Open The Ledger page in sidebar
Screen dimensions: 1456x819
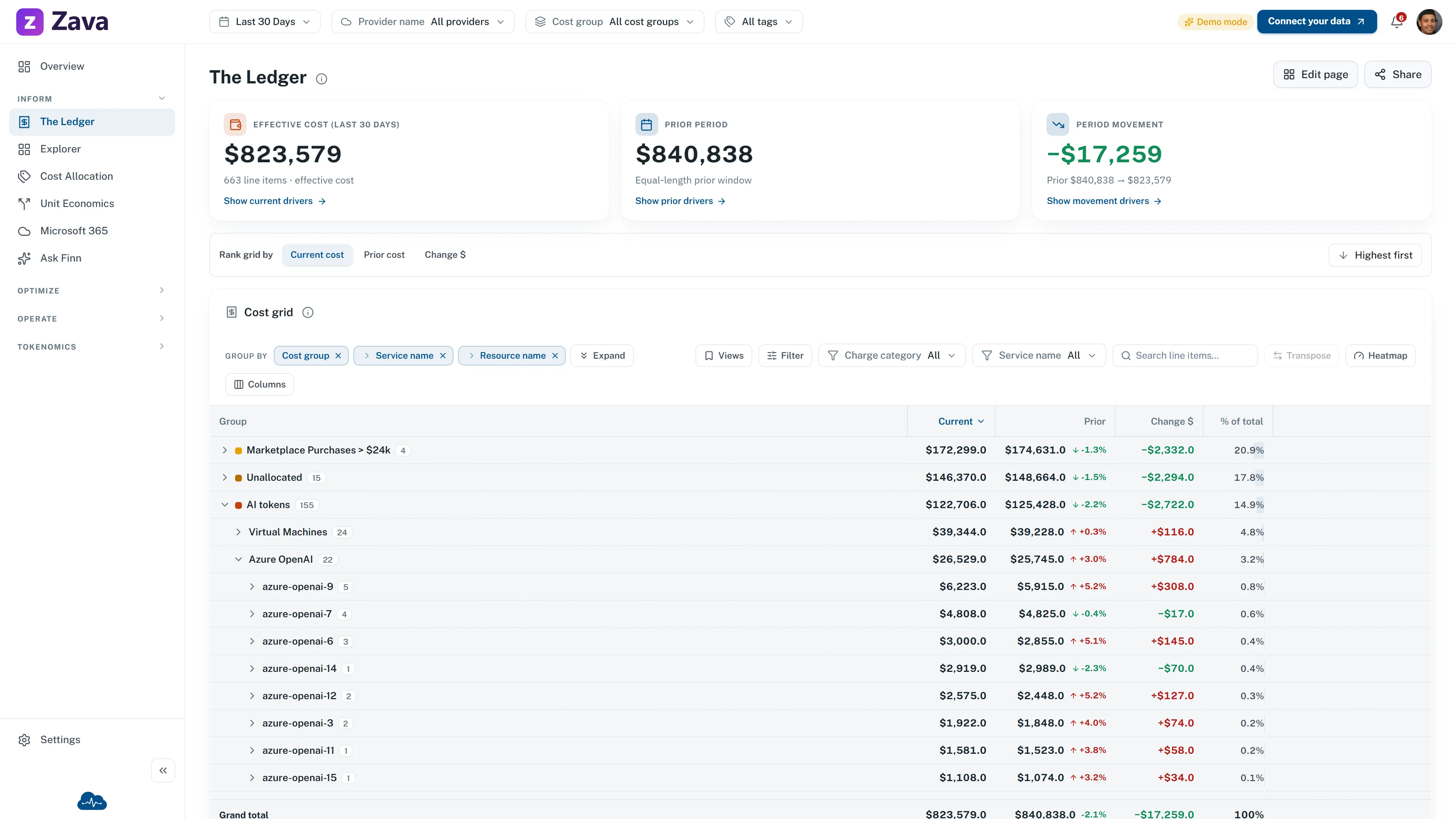click(x=92, y=122)
